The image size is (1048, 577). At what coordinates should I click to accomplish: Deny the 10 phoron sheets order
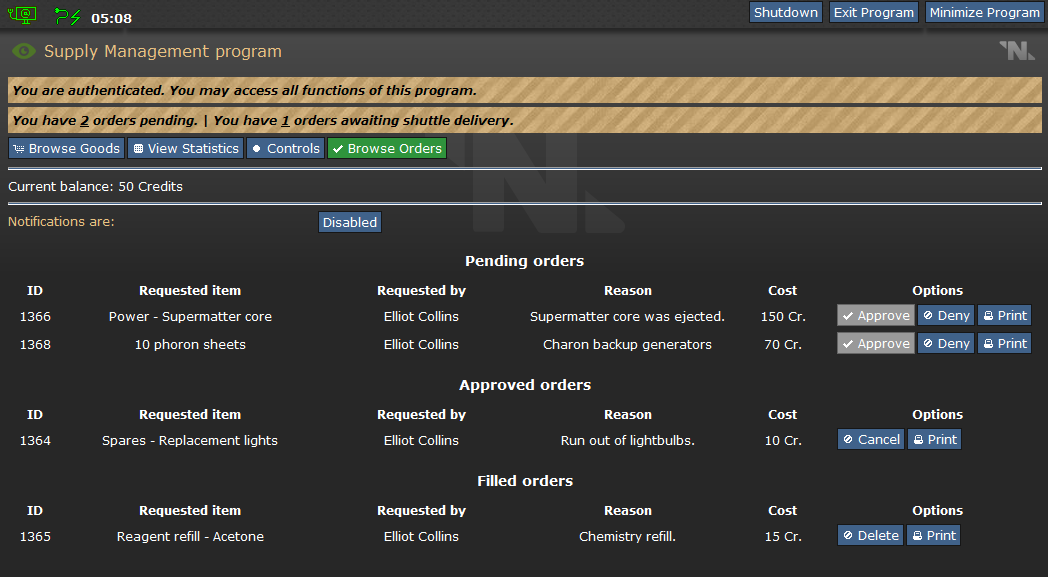pyautogui.click(x=945, y=344)
